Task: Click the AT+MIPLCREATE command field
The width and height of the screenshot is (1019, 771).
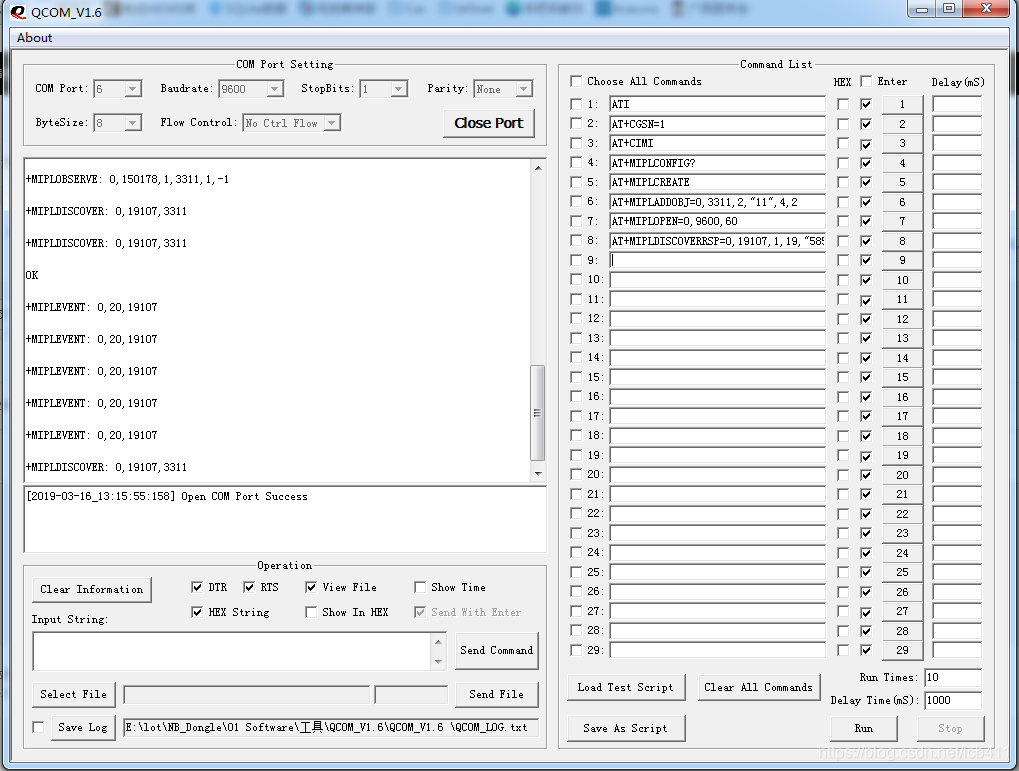Action: pyautogui.click(x=717, y=182)
